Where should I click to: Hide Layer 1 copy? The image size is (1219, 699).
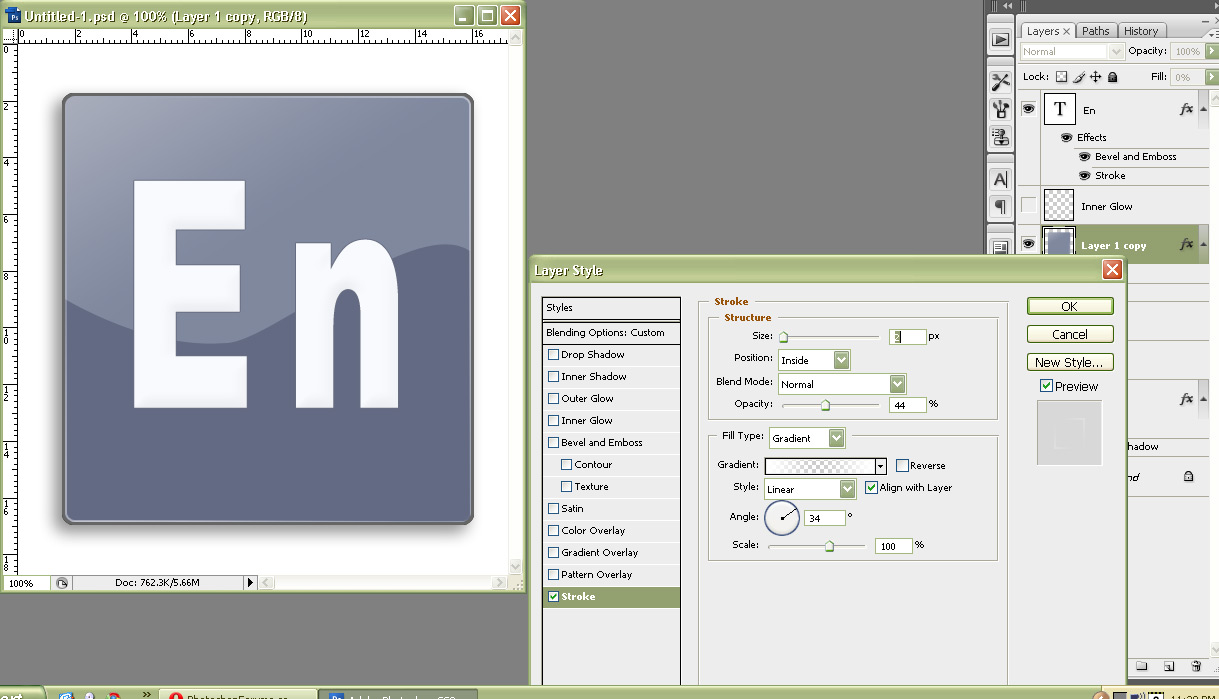1028,243
